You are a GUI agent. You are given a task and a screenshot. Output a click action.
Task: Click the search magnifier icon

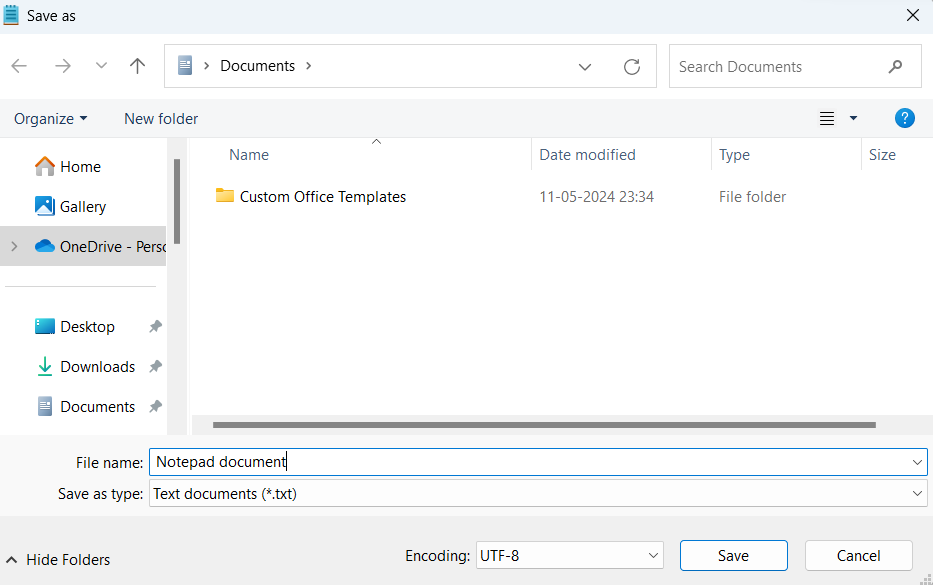point(895,67)
